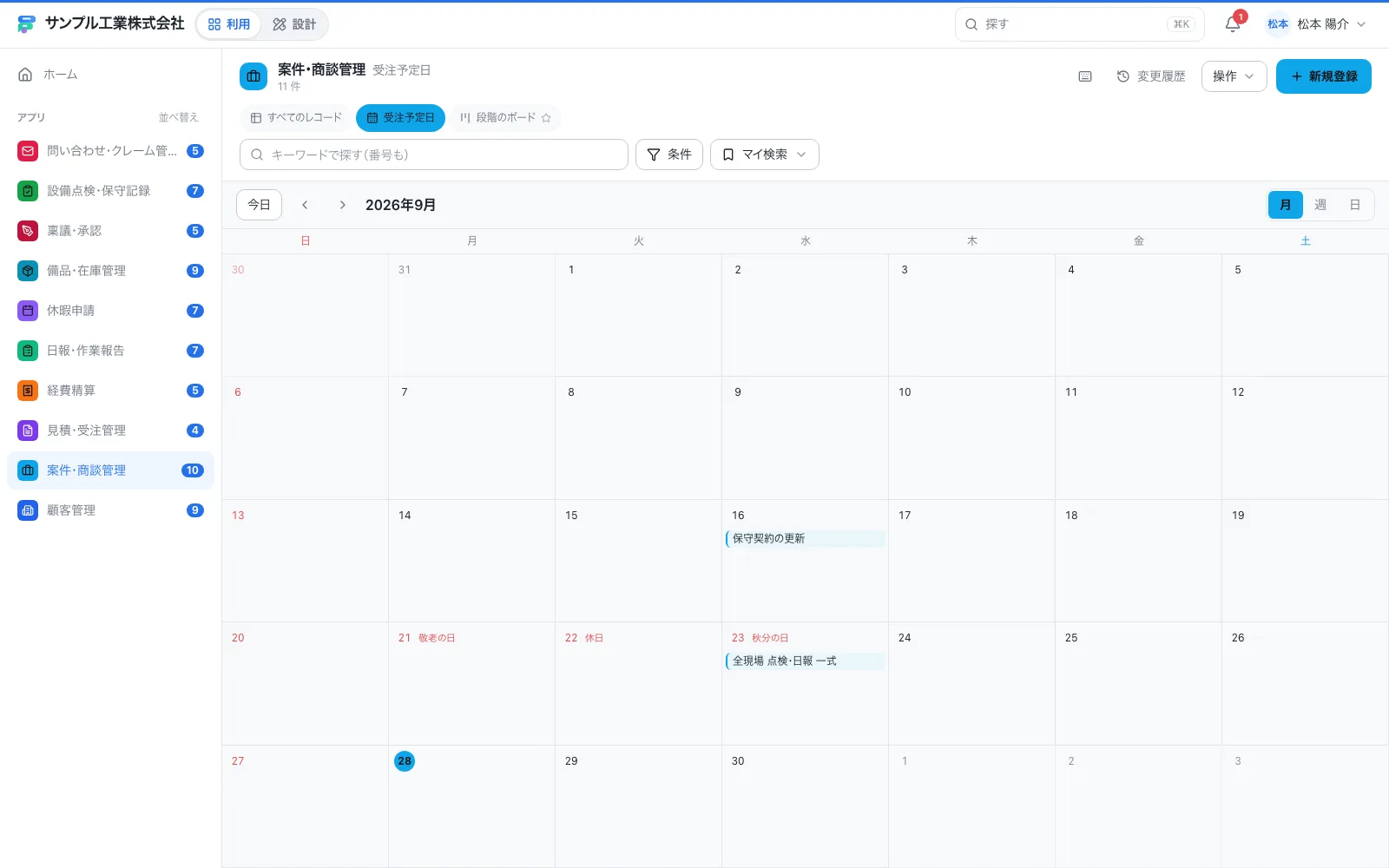Click the 案件・商談管理 briefcase header icon

click(x=253, y=76)
